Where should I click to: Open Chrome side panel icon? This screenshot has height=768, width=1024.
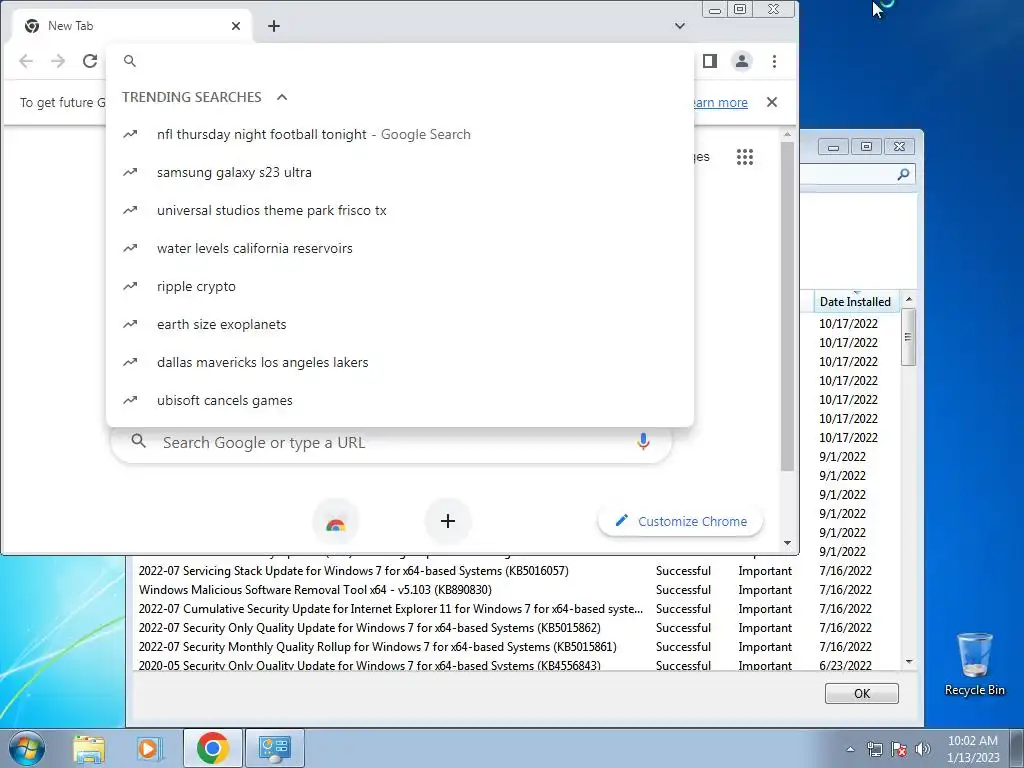click(x=710, y=61)
